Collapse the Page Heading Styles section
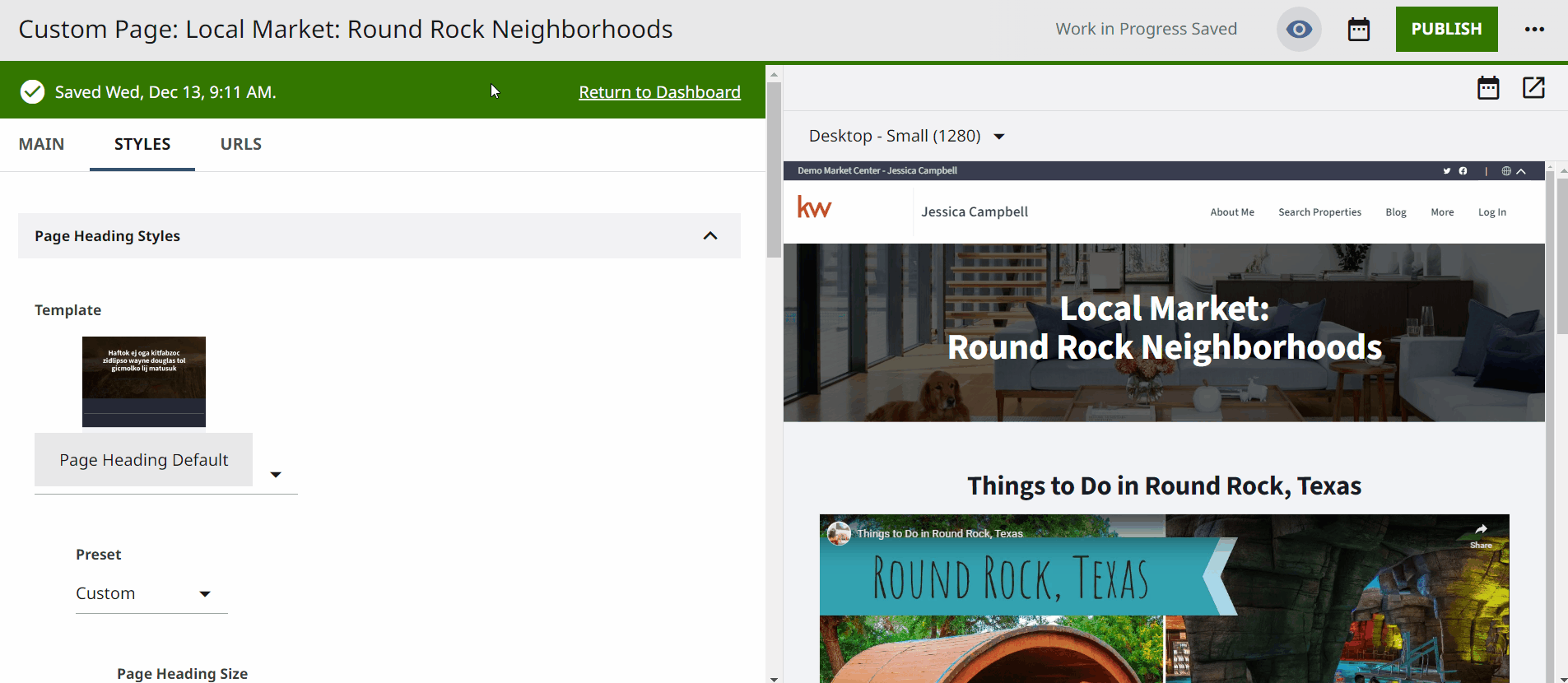This screenshot has height=683, width=1568. coord(710,236)
